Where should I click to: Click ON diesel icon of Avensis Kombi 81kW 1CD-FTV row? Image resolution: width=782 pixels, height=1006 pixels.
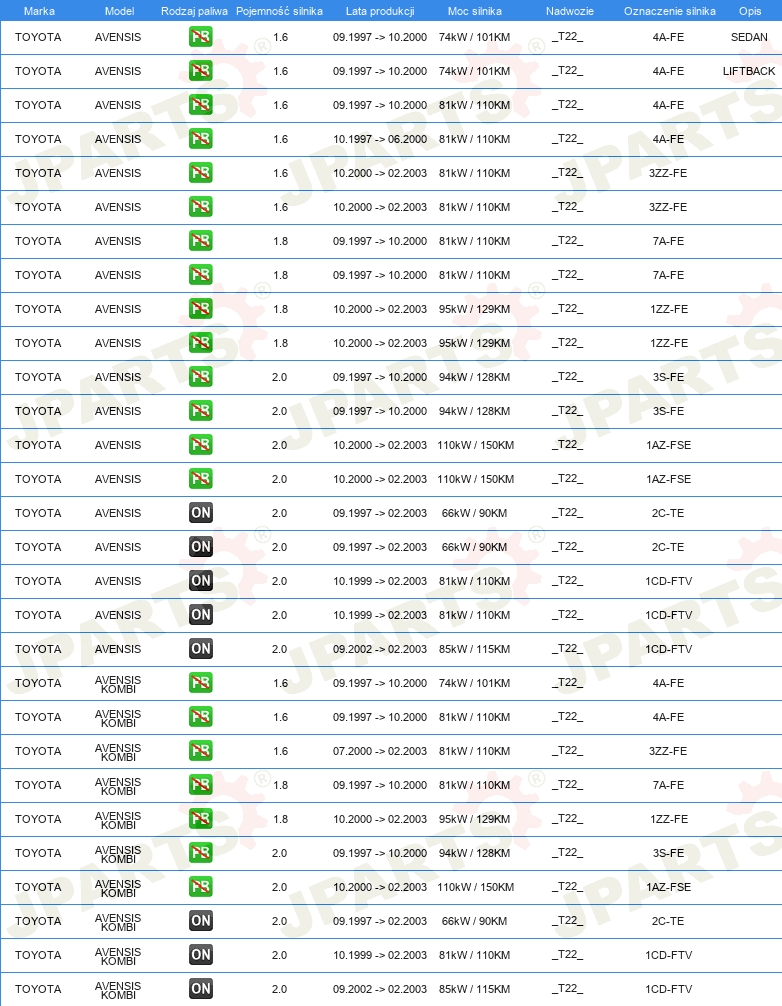tap(201, 955)
